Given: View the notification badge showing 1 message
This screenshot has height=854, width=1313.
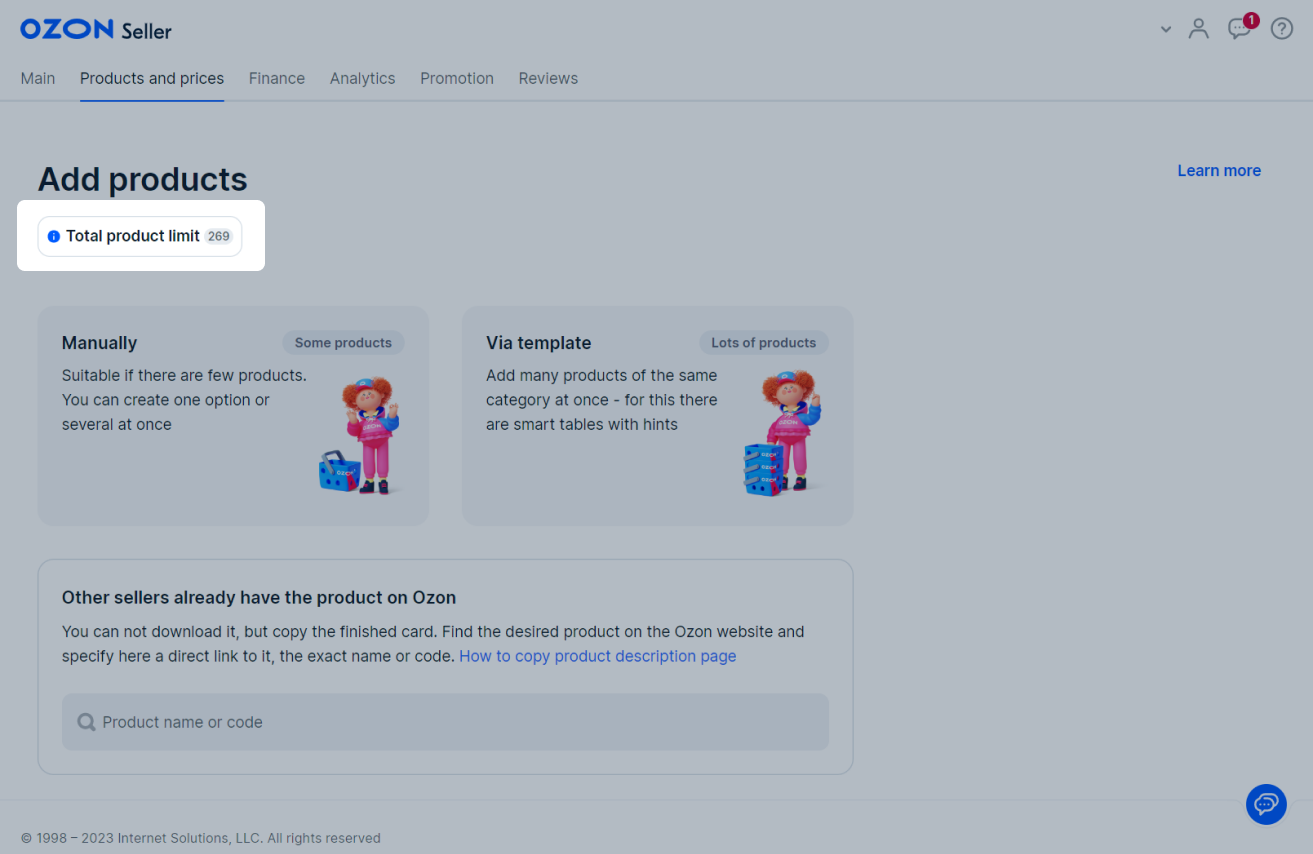Looking at the screenshot, I should click(1250, 18).
